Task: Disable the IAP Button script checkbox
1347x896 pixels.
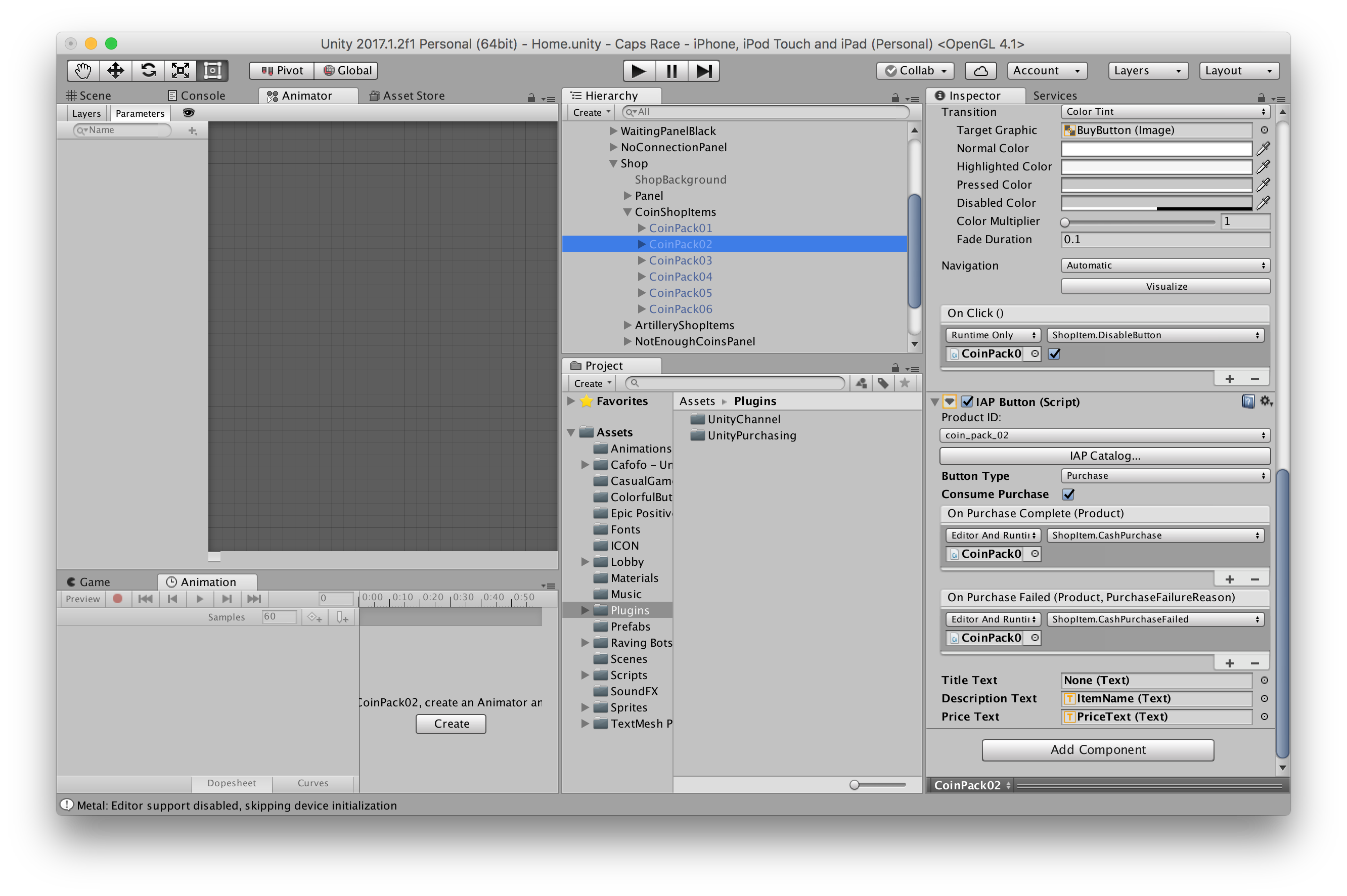Action: [967, 401]
